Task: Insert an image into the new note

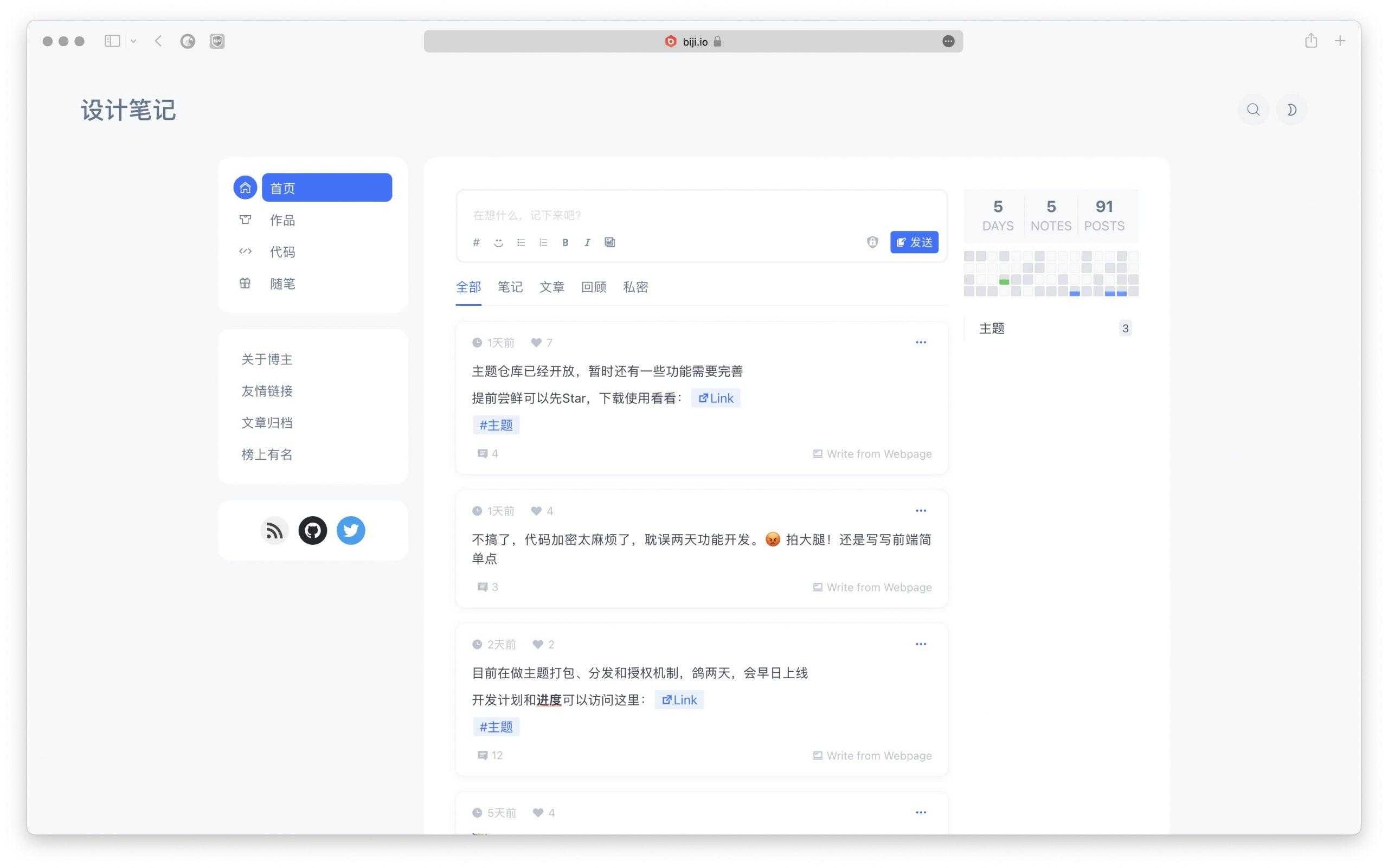Action: (x=609, y=242)
